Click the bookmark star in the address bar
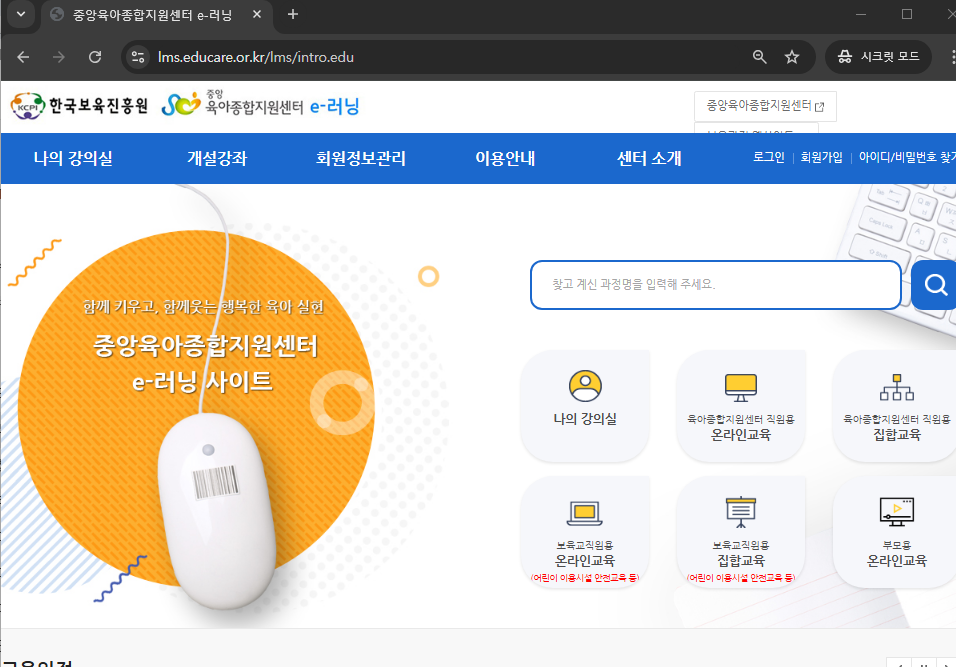The image size is (956, 667). tap(792, 57)
